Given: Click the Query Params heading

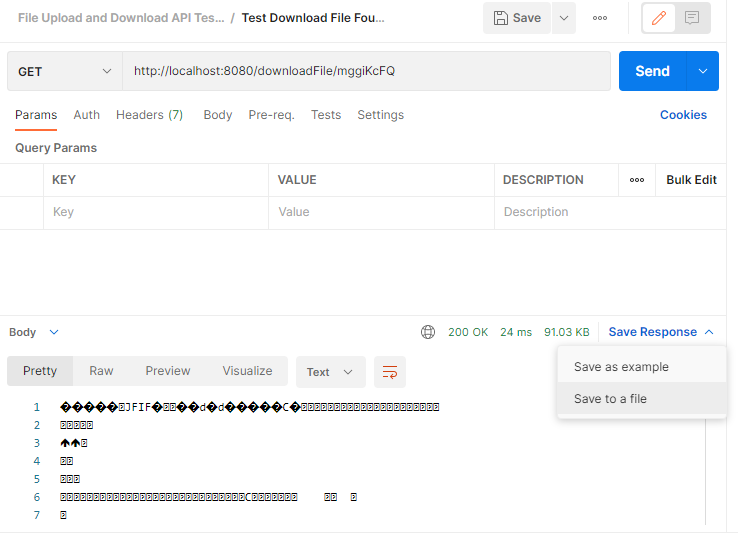Looking at the screenshot, I should [x=56, y=148].
